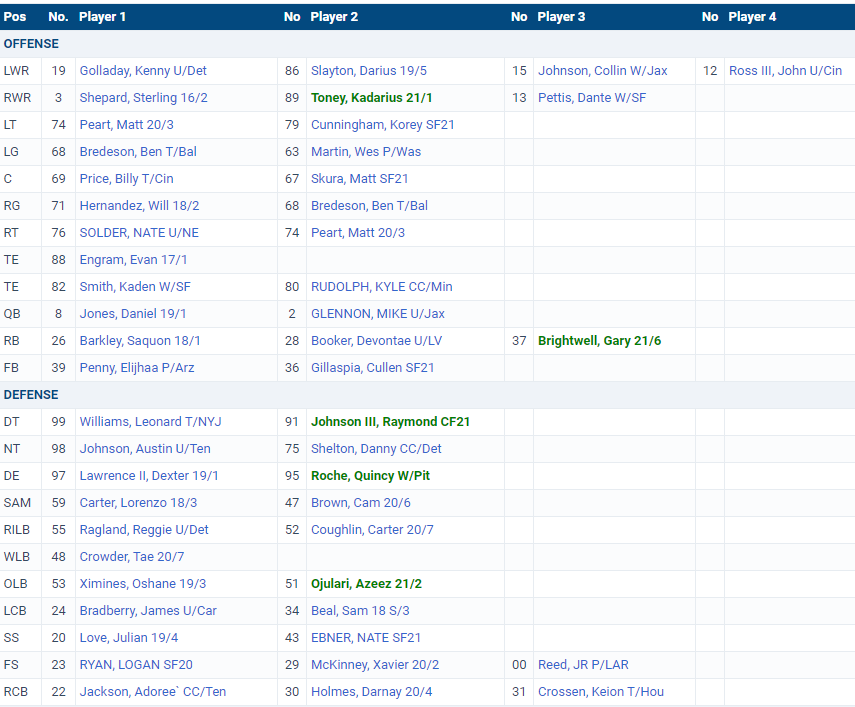Open Skura, Matt SF21 link
The image size is (855, 707).
click(359, 179)
